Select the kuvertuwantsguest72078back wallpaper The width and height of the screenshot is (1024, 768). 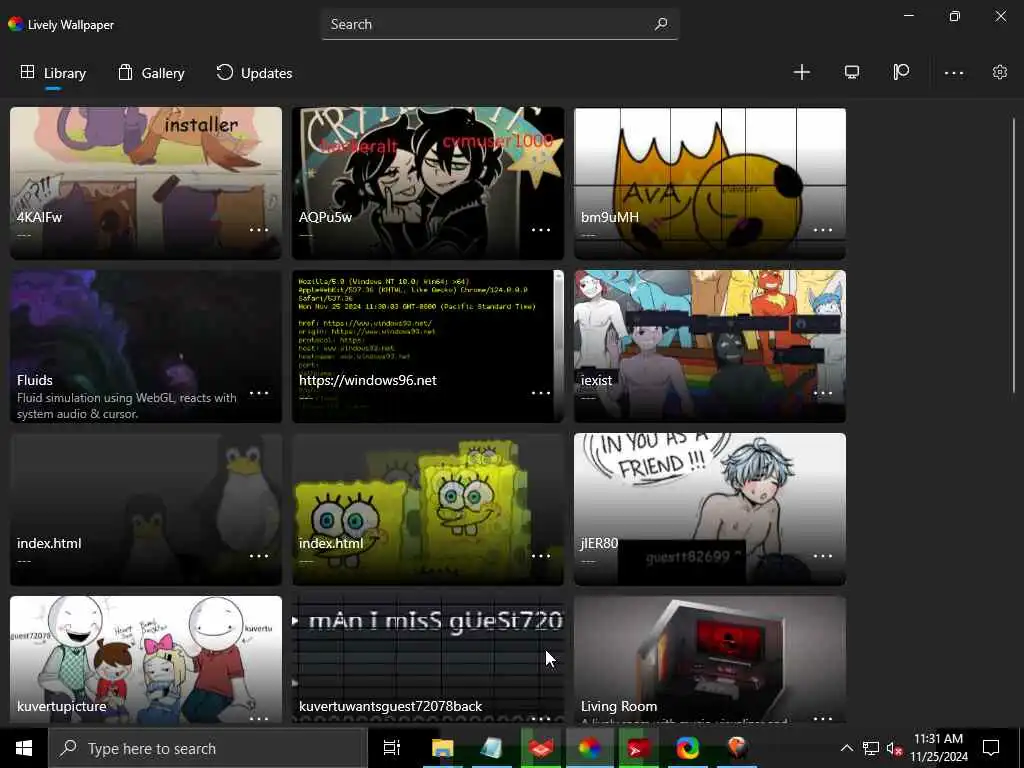tap(428, 659)
